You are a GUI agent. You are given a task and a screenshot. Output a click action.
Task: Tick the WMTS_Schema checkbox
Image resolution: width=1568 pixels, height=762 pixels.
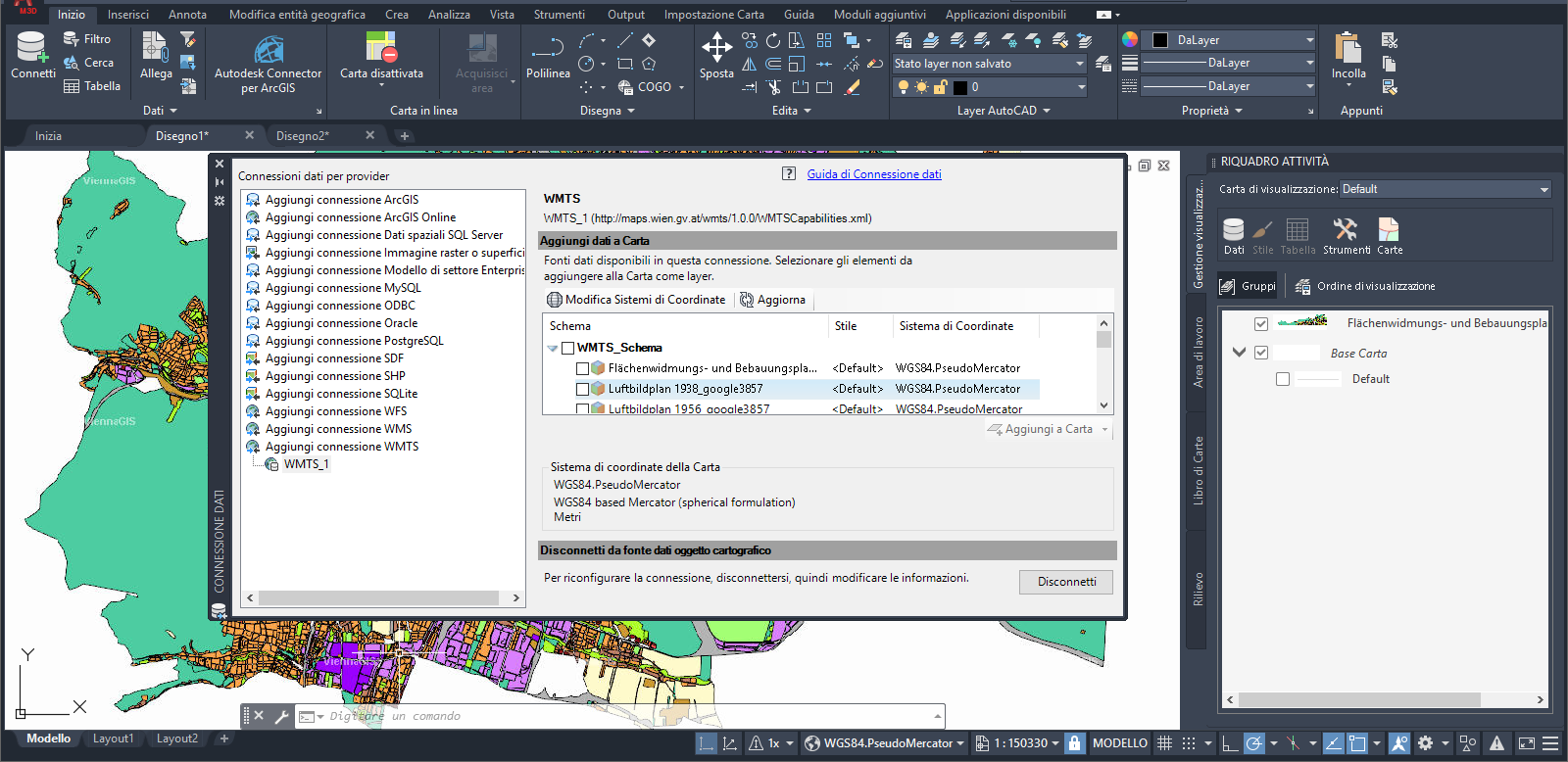click(x=567, y=348)
